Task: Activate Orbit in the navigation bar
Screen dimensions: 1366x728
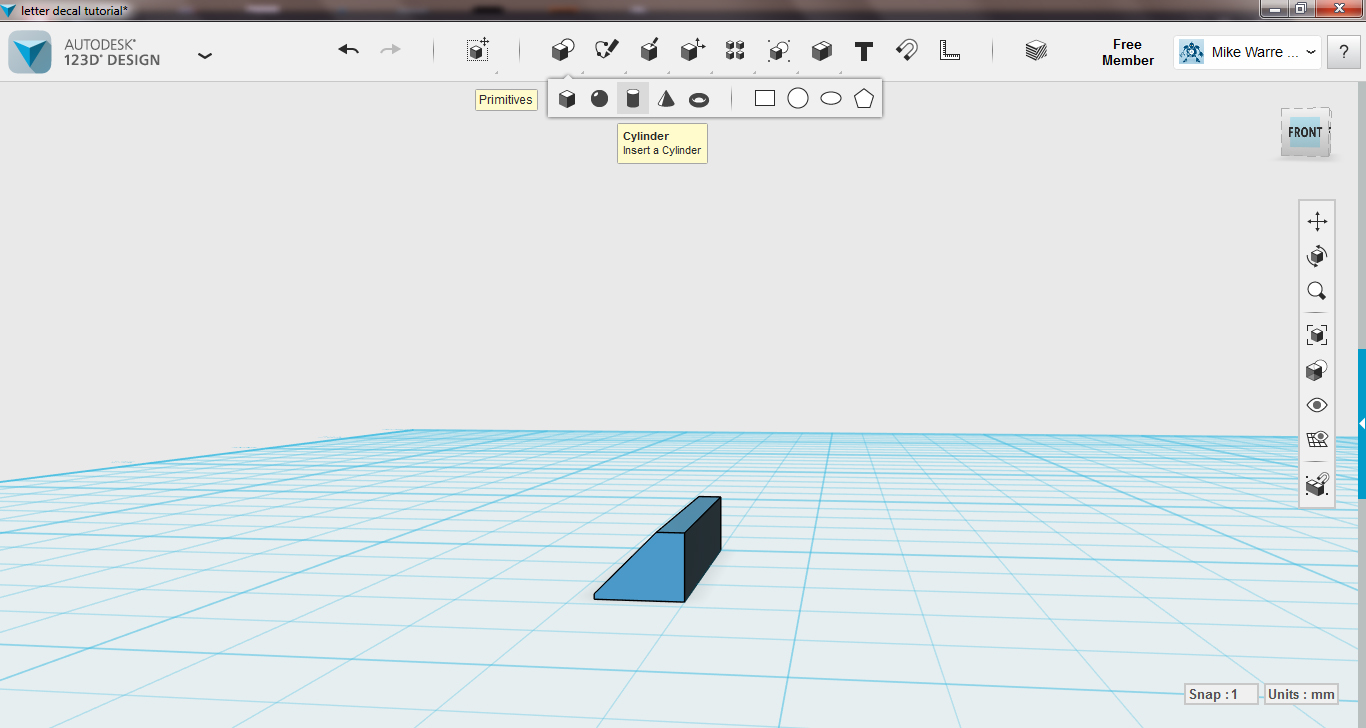Action: pos(1317,256)
